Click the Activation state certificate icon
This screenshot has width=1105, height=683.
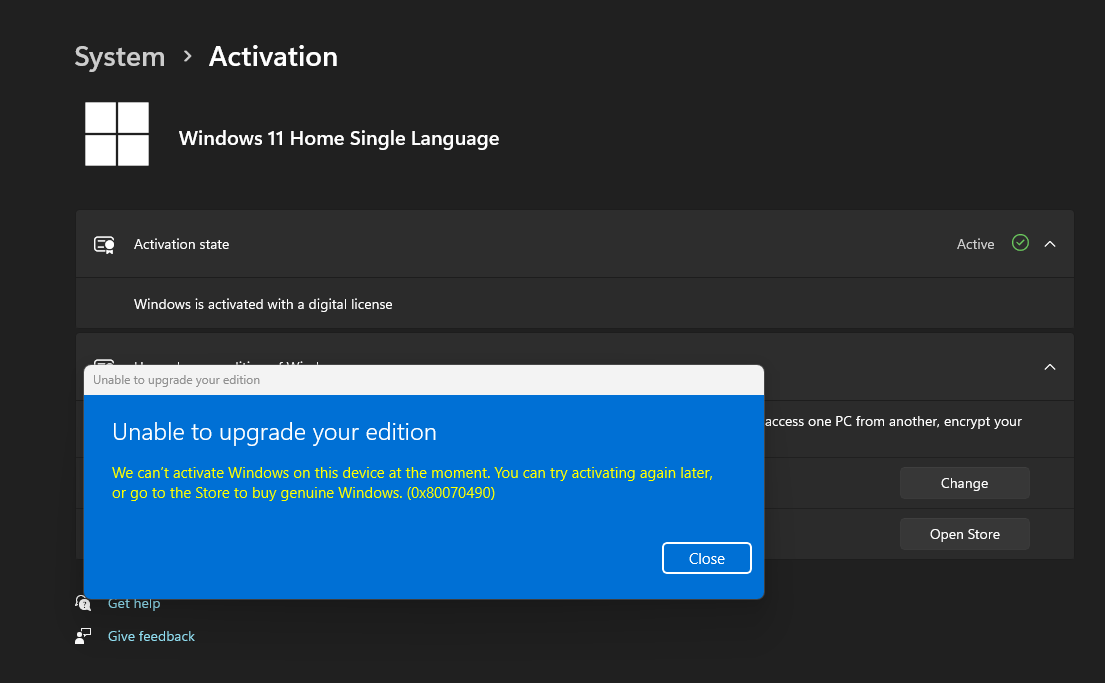104,245
